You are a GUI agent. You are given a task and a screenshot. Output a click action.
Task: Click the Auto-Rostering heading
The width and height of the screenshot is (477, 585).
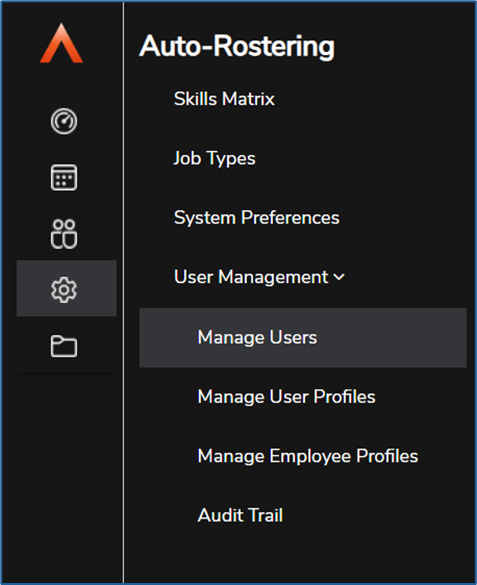click(237, 46)
